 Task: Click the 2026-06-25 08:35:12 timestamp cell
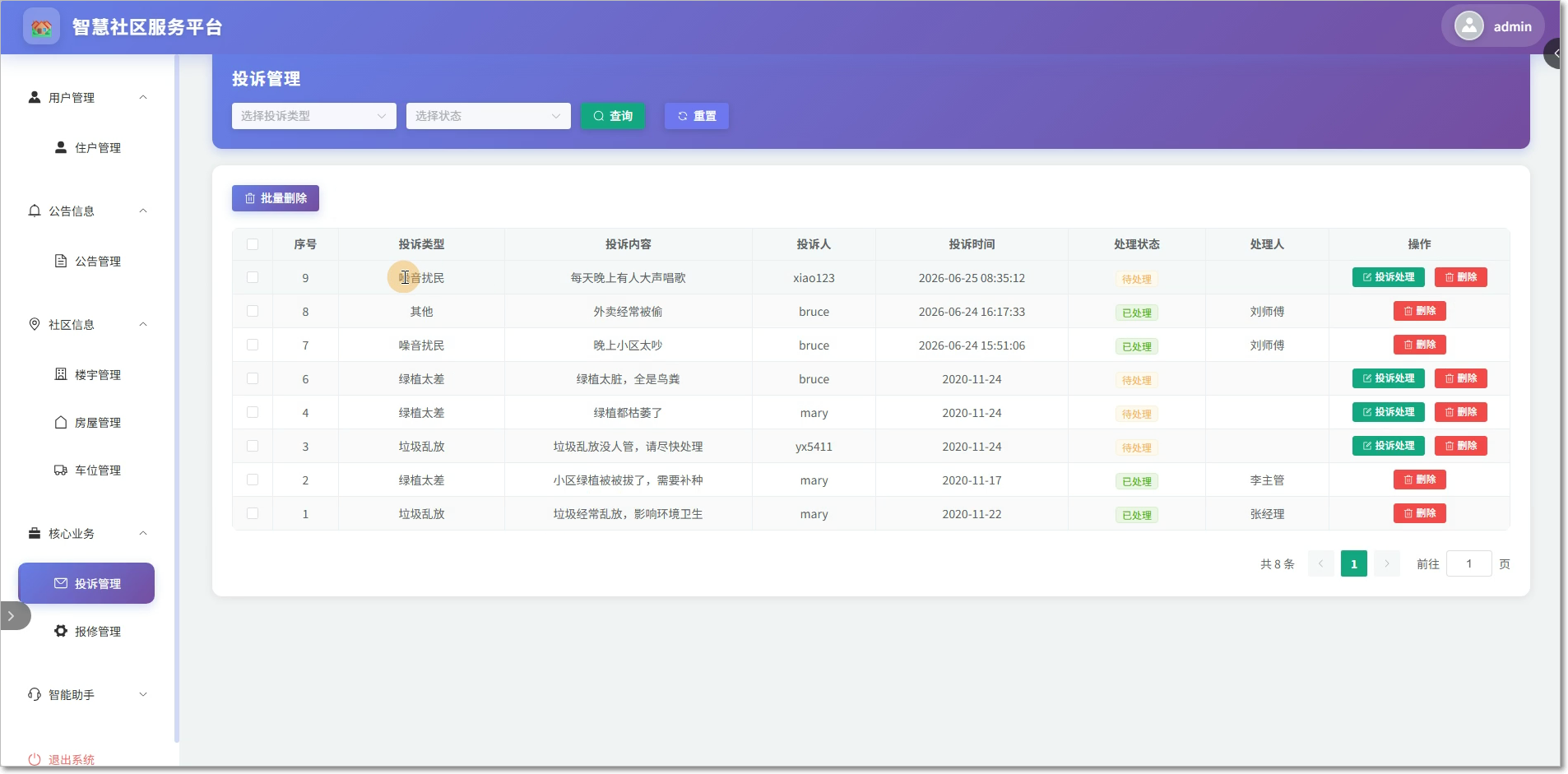point(972,278)
